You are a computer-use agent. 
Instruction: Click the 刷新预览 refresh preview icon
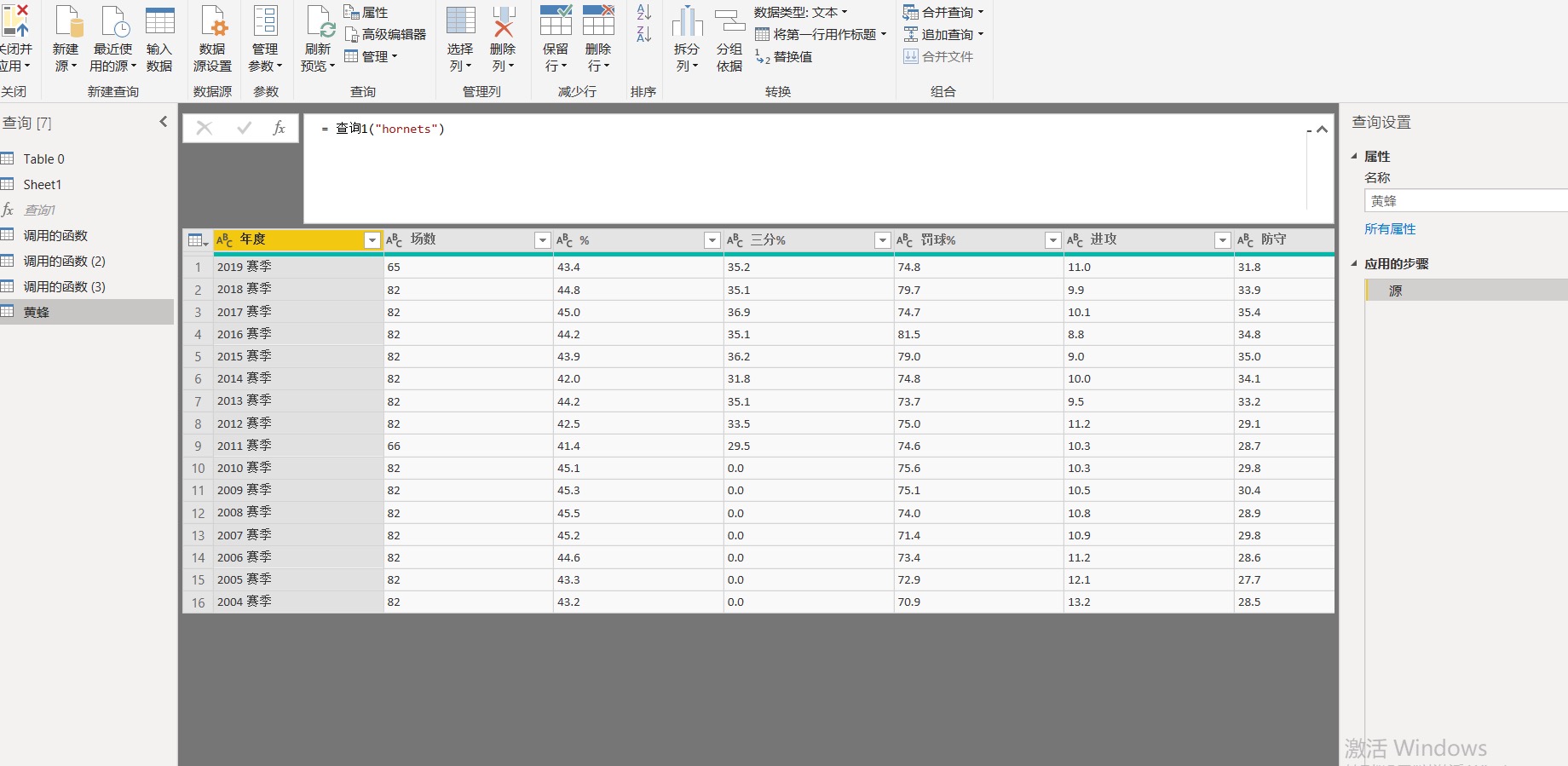pyautogui.click(x=319, y=23)
